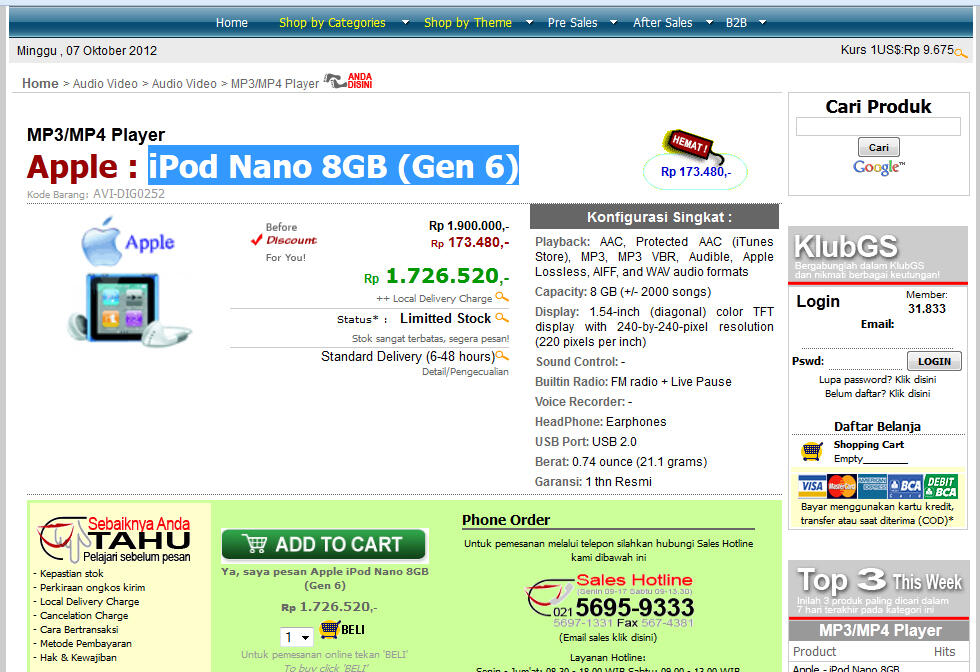980x672 pixels.
Task: Click the VISA card icon
Action: click(x=812, y=486)
